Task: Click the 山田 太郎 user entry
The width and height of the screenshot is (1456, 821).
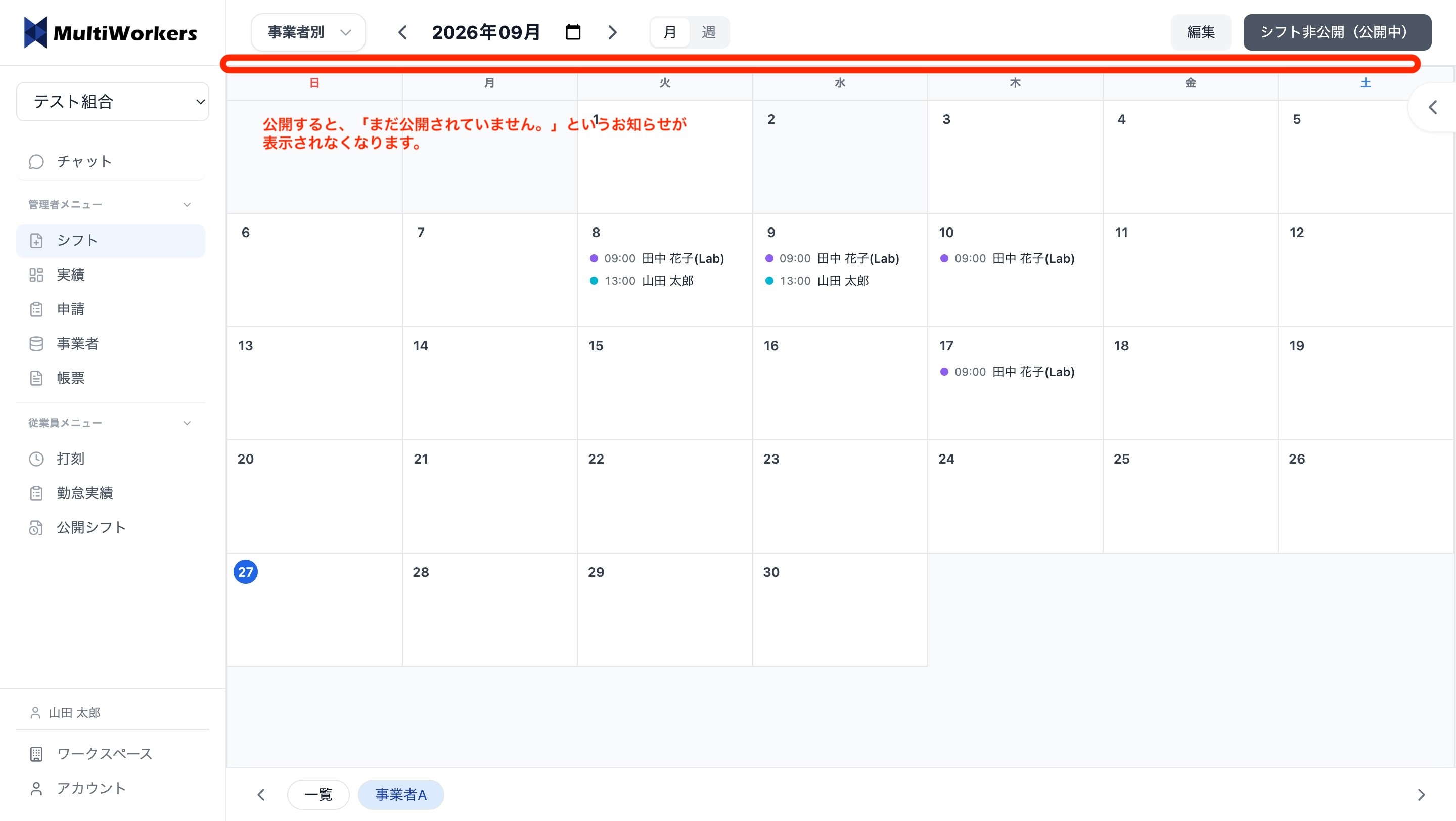Action: click(65, 713)
